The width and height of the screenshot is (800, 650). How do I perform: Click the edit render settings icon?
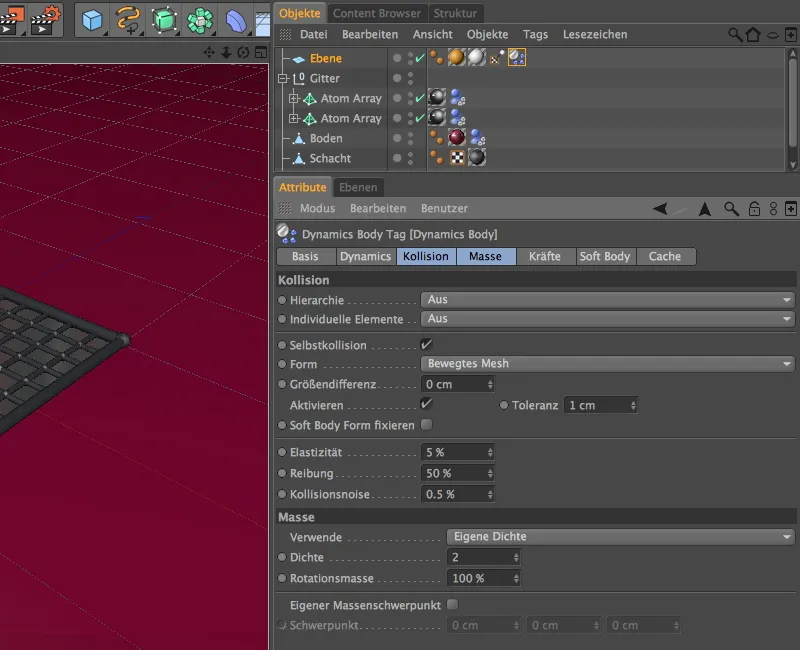(x=46, y=20)
